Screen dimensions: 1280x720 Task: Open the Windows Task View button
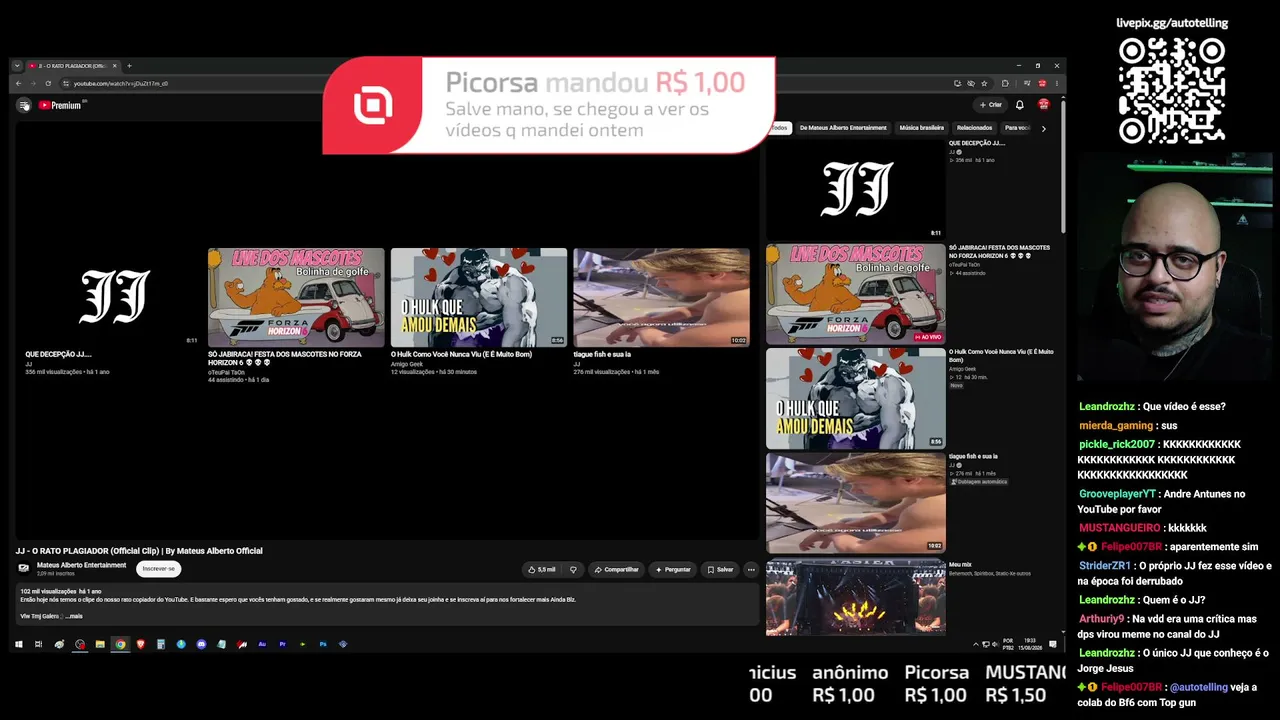click(x=38, y=644)
